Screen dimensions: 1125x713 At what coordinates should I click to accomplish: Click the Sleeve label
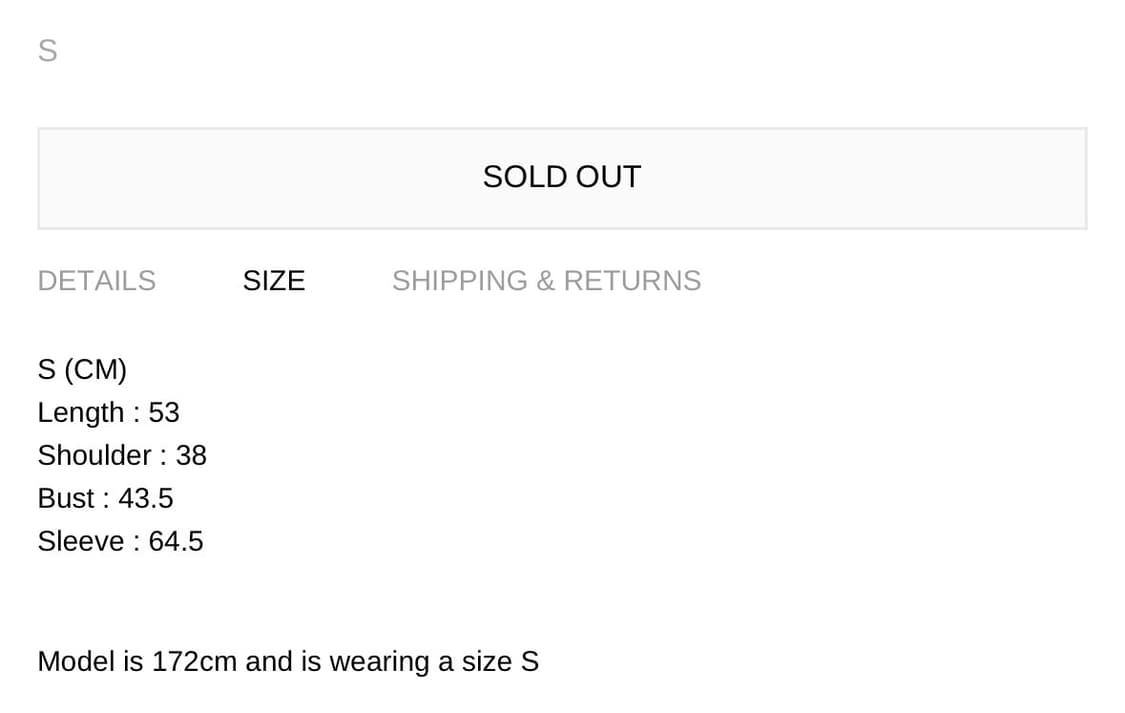click(x=80, y=542)
